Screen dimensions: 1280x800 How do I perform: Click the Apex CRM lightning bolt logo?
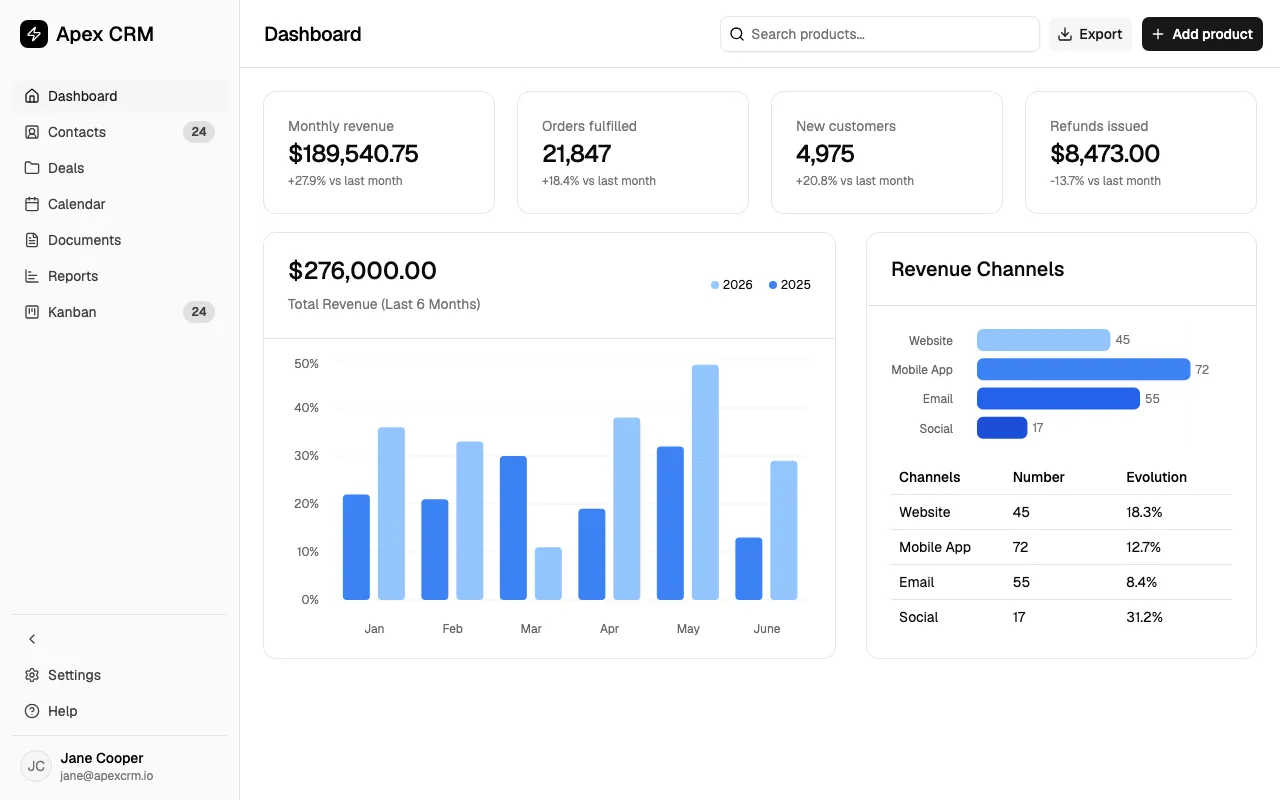[x=34, y=34]
